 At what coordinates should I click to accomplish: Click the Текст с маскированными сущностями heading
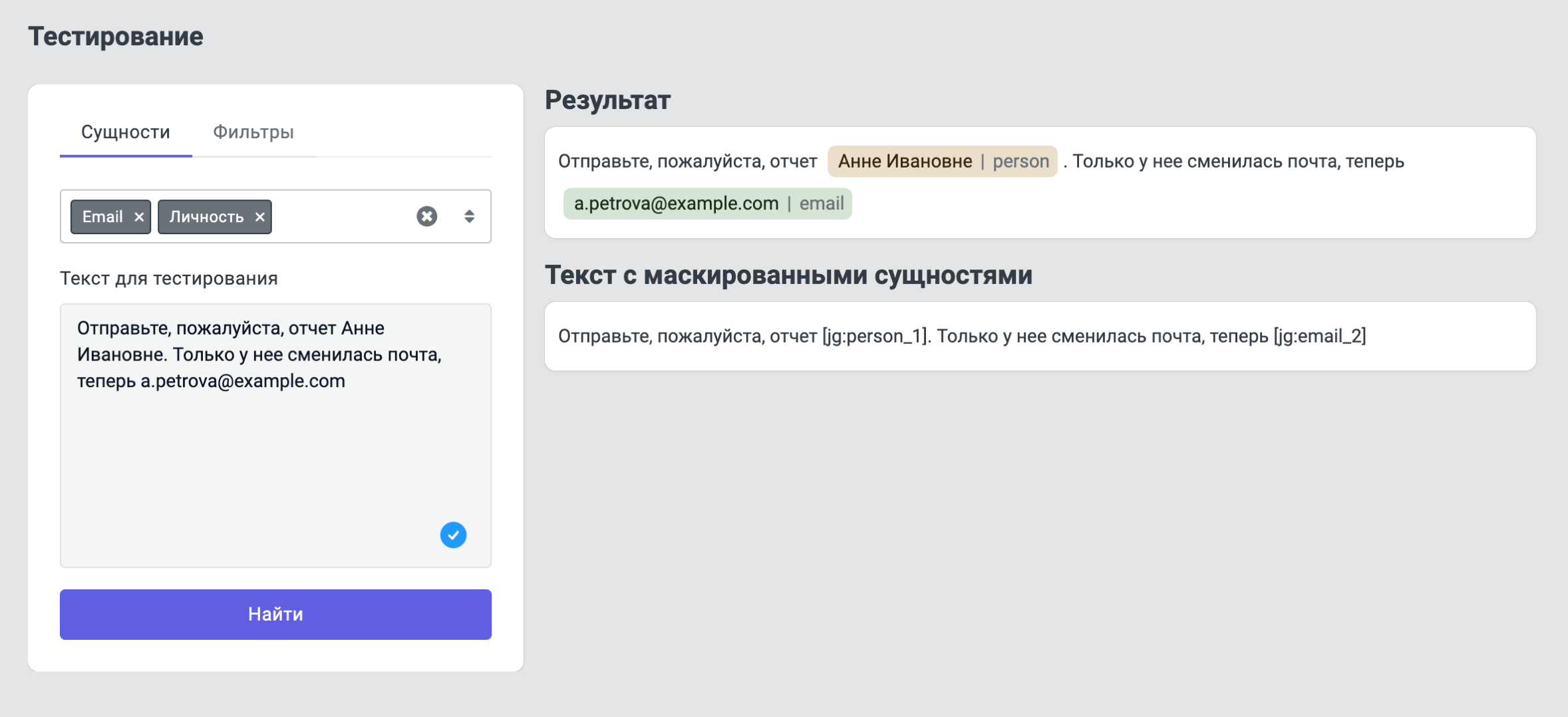pyautogui.click(x=788, y=275)
